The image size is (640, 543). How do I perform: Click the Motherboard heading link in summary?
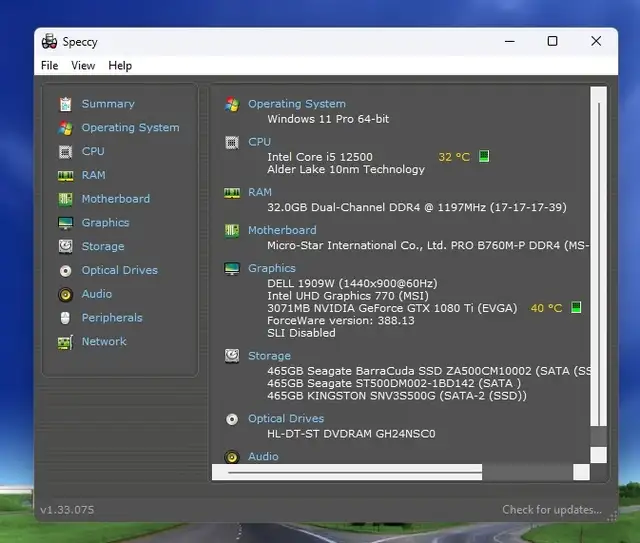tap(282, 230)
